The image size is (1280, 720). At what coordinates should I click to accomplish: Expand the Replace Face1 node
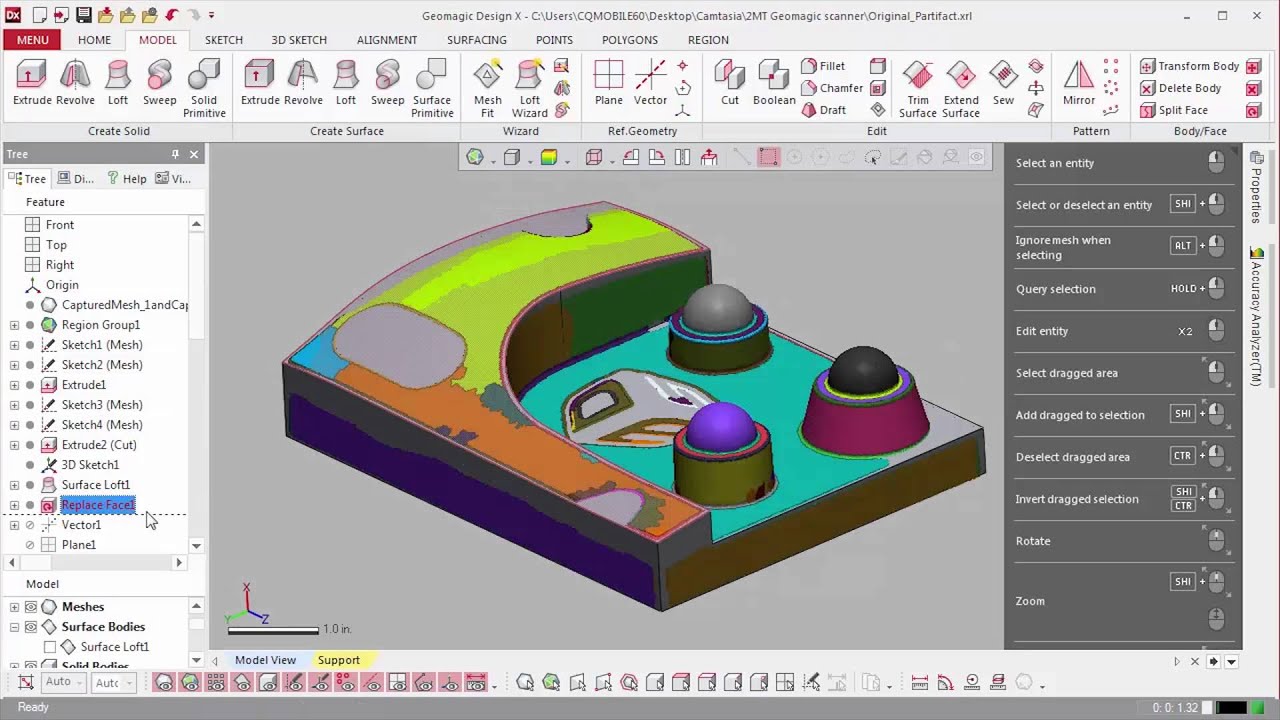coord(14,505)
